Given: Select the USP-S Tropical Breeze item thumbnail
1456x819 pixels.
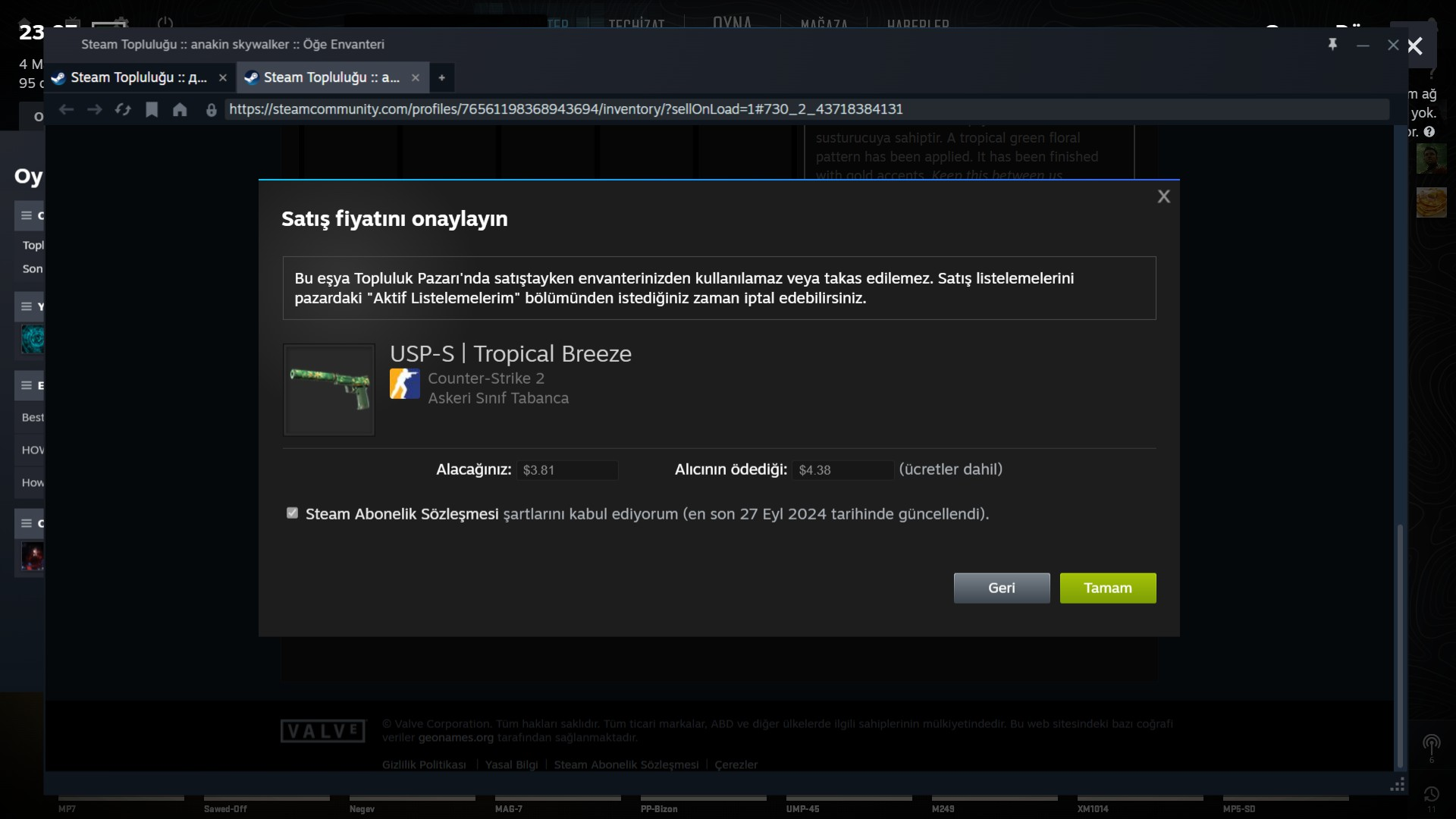Looking at the screenshot, I should coord(328,390).
